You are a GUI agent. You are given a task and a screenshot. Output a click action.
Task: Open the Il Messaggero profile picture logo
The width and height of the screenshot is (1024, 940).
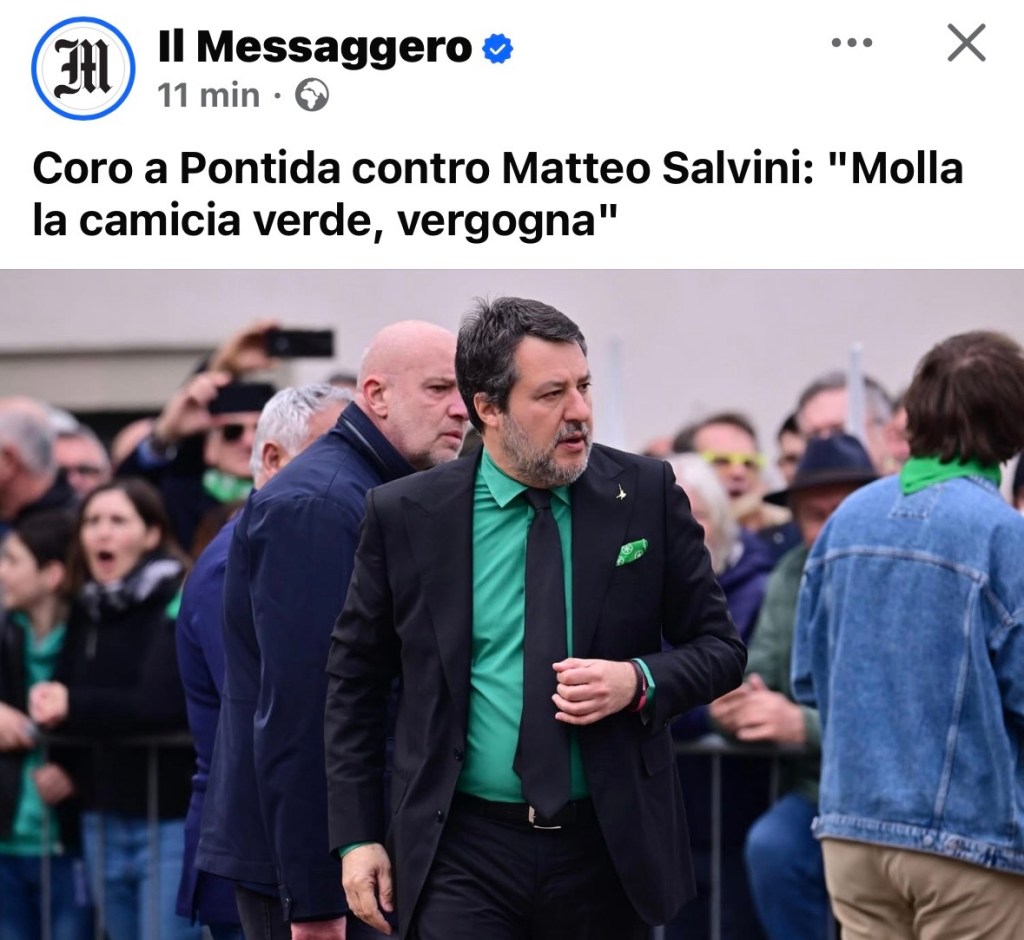tap(84, 69)
